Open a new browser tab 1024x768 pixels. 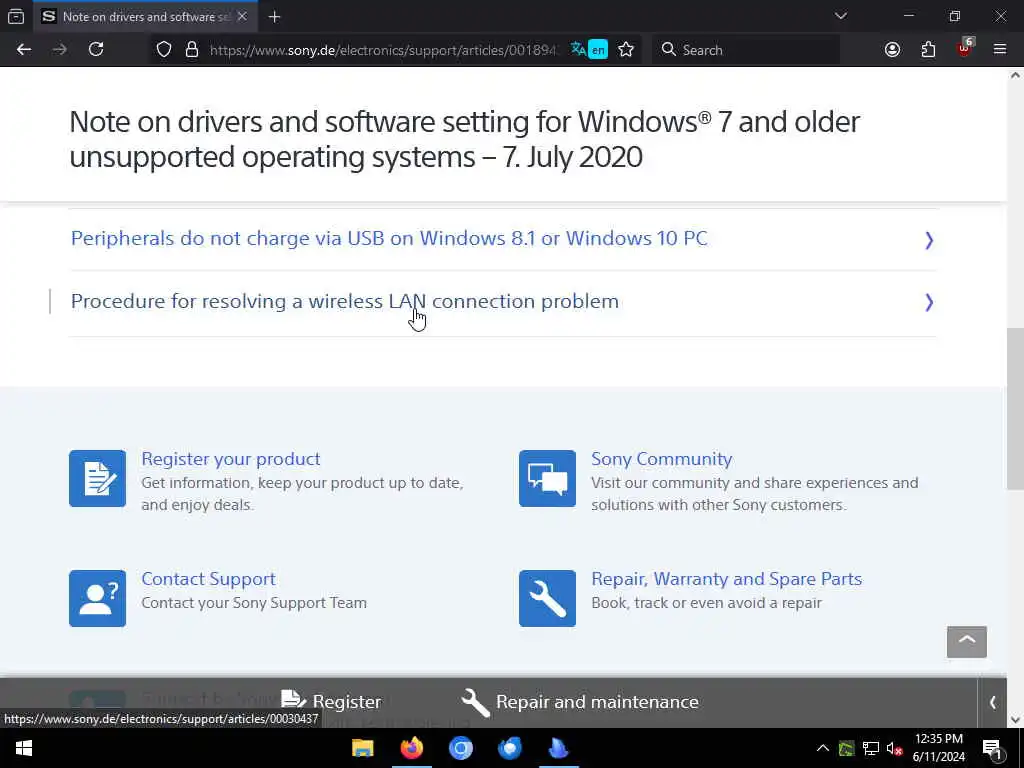(274, 17)
